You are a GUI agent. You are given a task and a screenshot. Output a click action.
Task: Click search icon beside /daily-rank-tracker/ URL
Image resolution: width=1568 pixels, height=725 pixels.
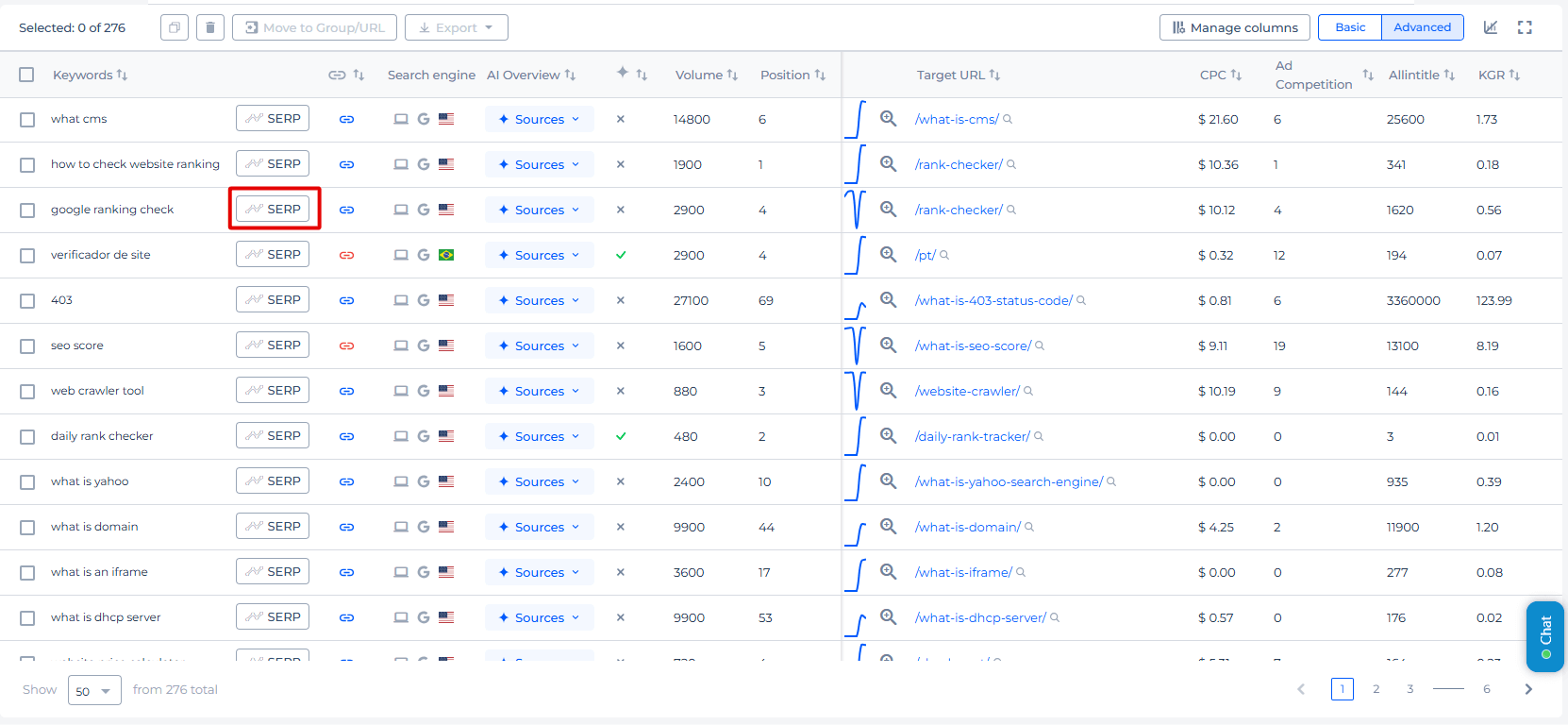pos(1039,436)
